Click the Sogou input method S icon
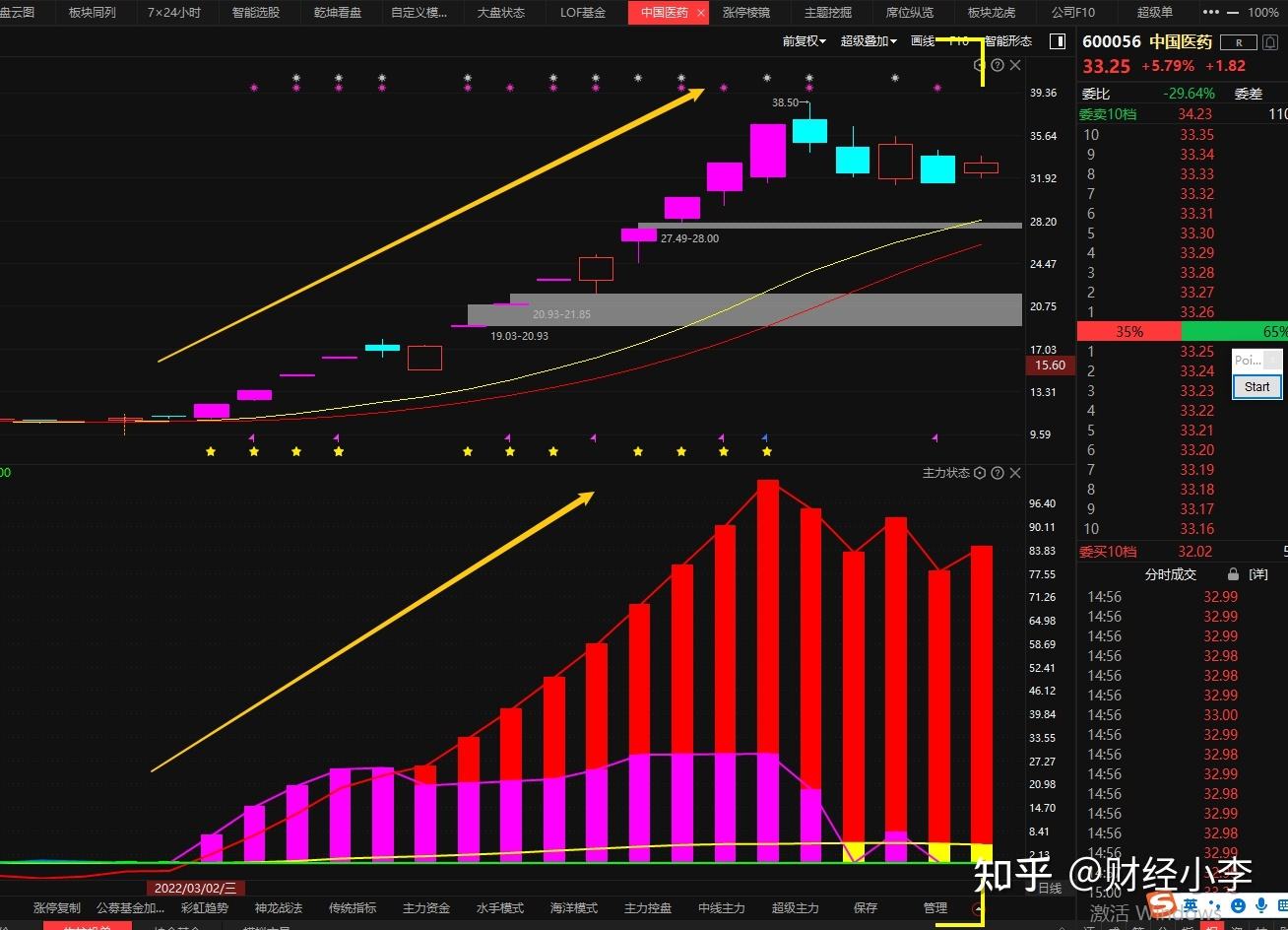Screen dimensions: 1288x930 (x=1164, y=904)
